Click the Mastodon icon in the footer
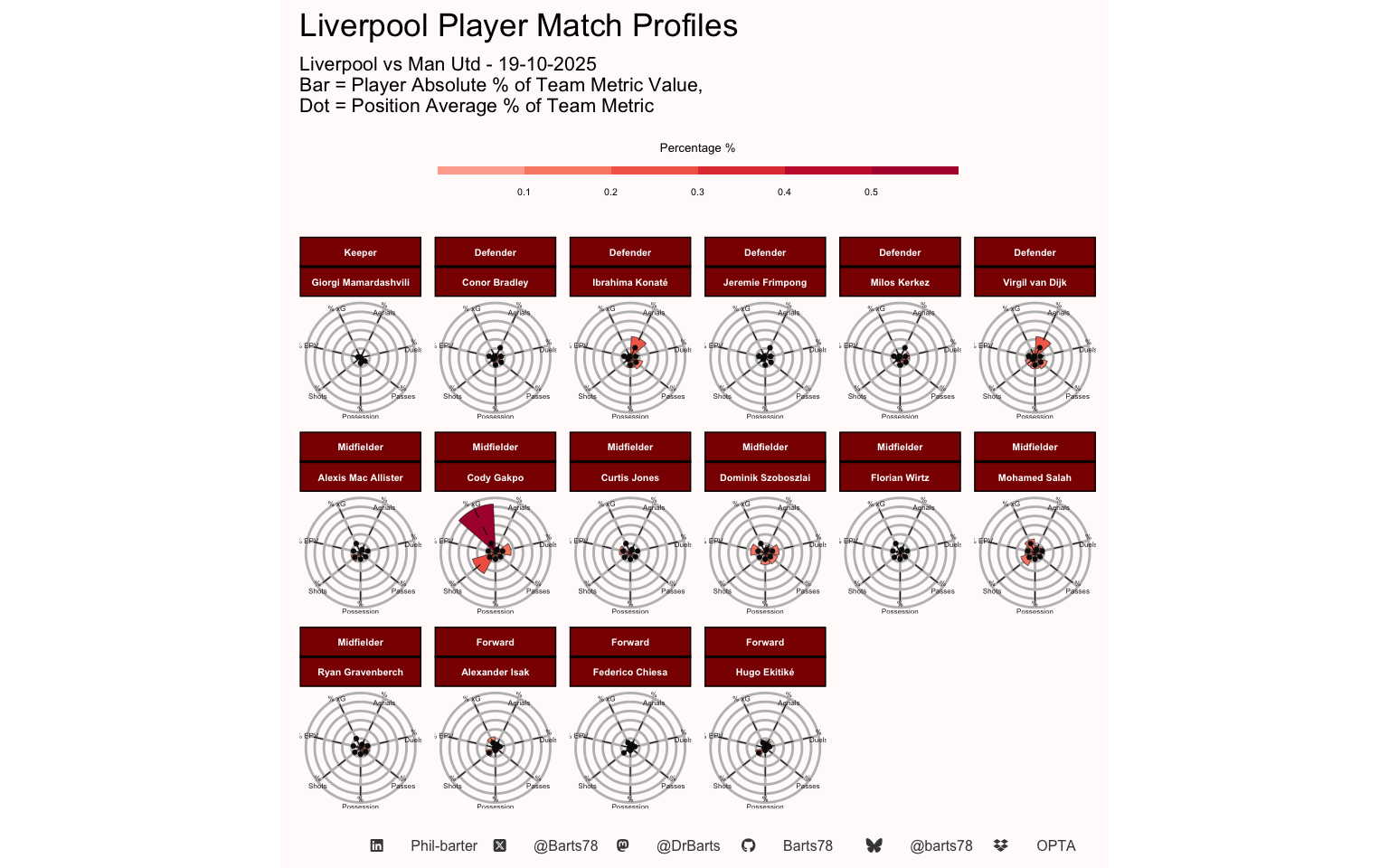Viewport: 1389px width, 868px height. coord(622,845)
